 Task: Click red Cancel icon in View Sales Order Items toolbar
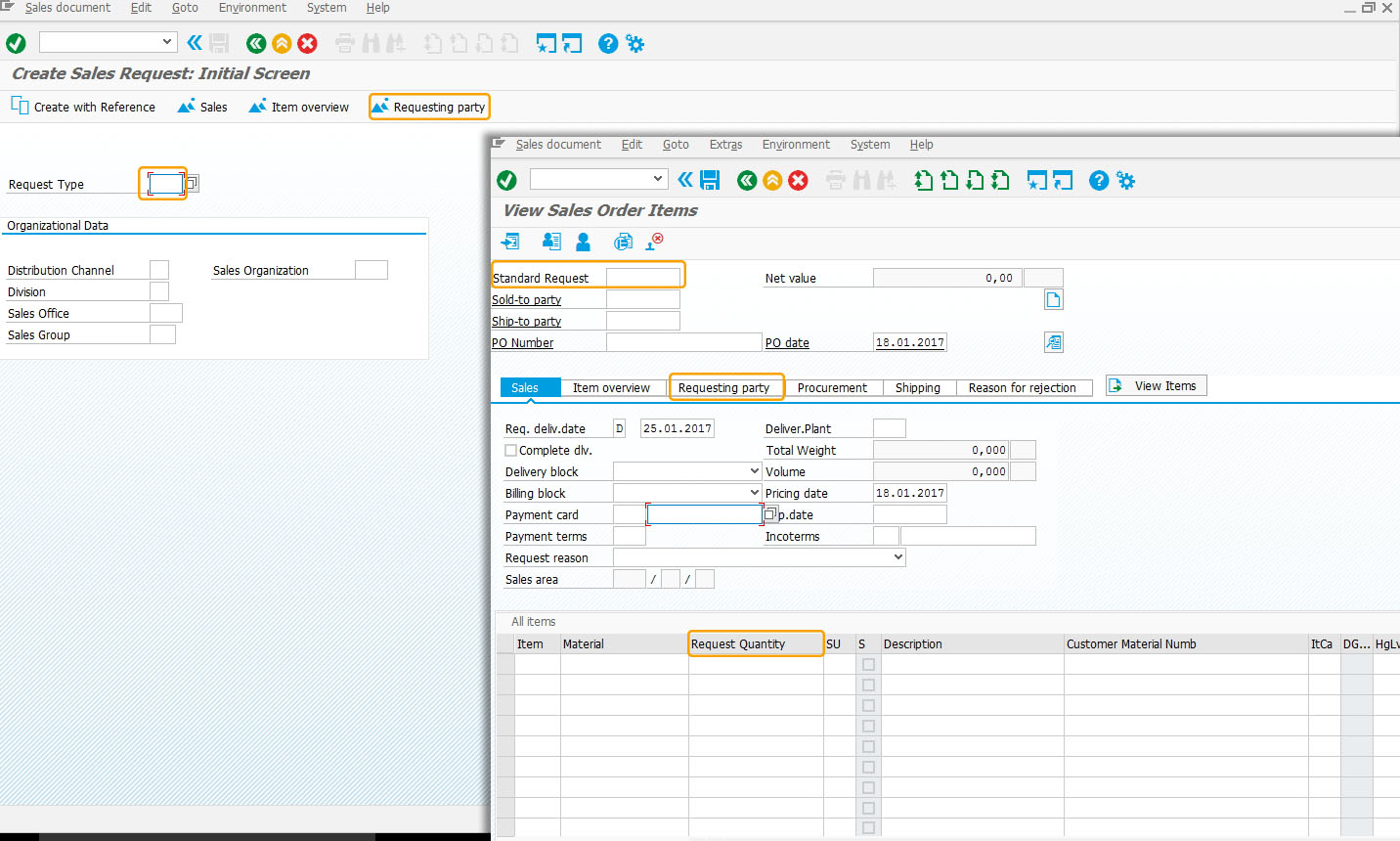click(799, 180)
